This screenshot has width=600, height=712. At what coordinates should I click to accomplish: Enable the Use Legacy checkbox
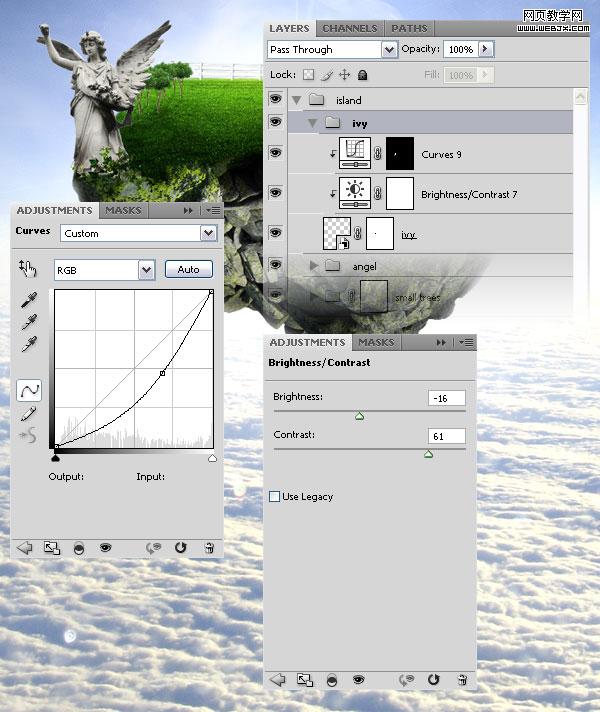274,496
